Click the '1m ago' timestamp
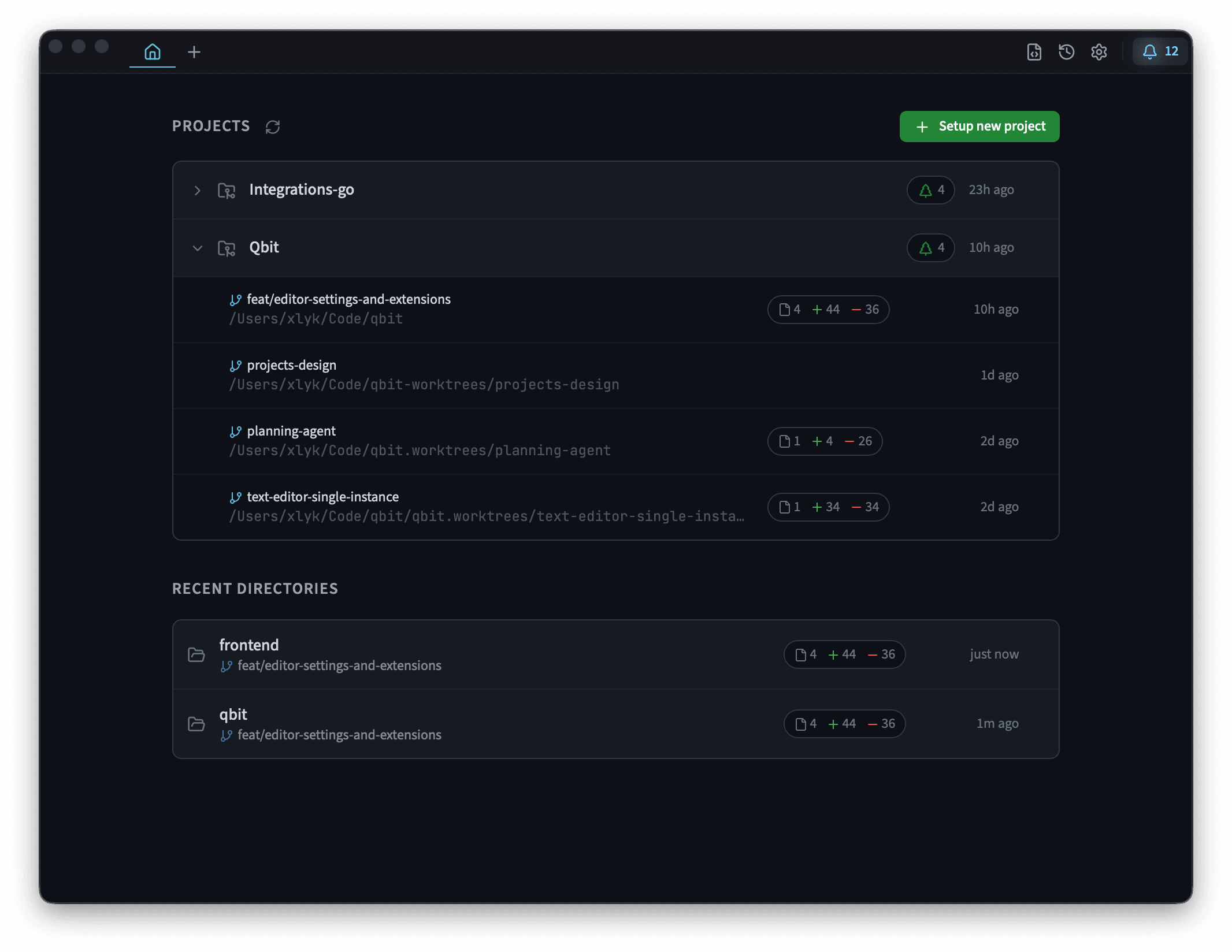Viewport: 1232px width, 952px height. 997,724
